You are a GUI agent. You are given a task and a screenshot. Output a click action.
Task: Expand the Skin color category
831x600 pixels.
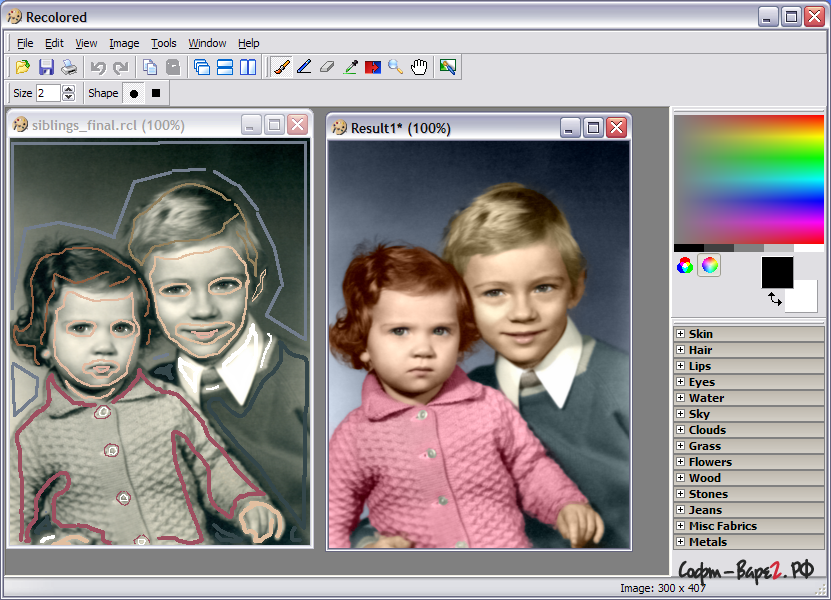(x=680, y=333)
